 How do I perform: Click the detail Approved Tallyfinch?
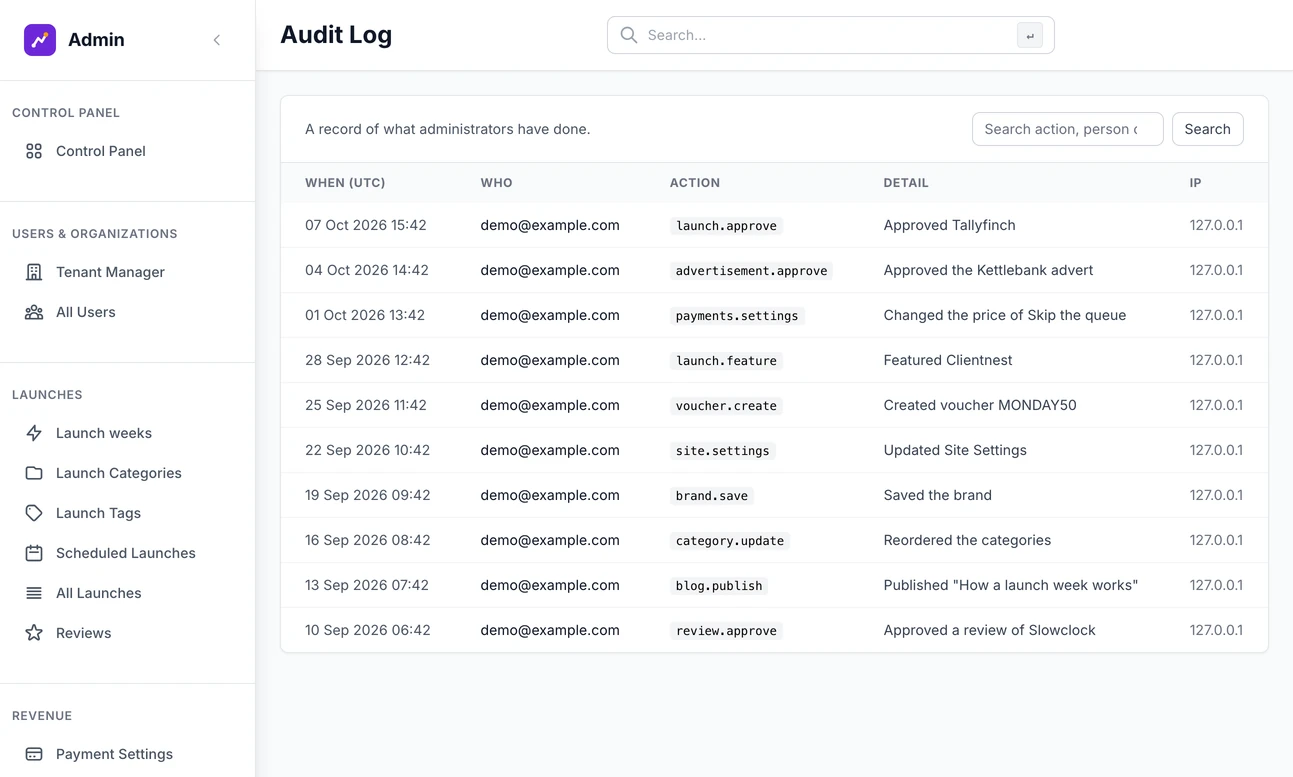950,225
